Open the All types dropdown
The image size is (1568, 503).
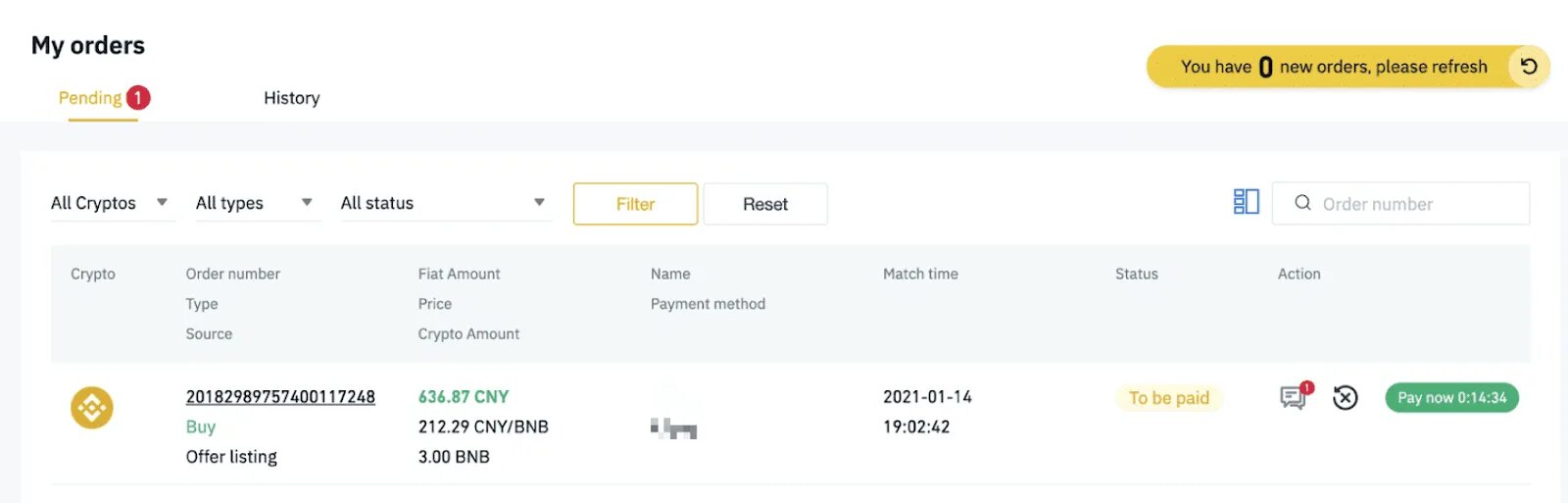256,203
